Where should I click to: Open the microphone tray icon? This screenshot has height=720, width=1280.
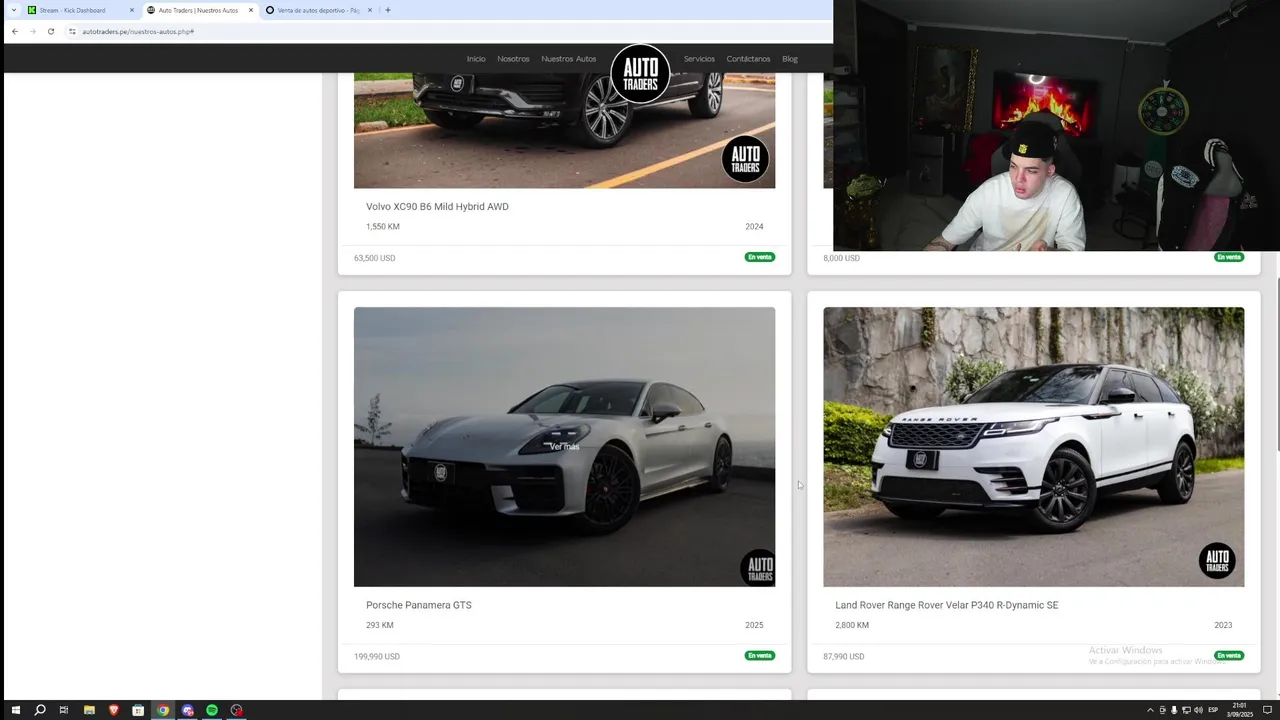point(1174,710)
